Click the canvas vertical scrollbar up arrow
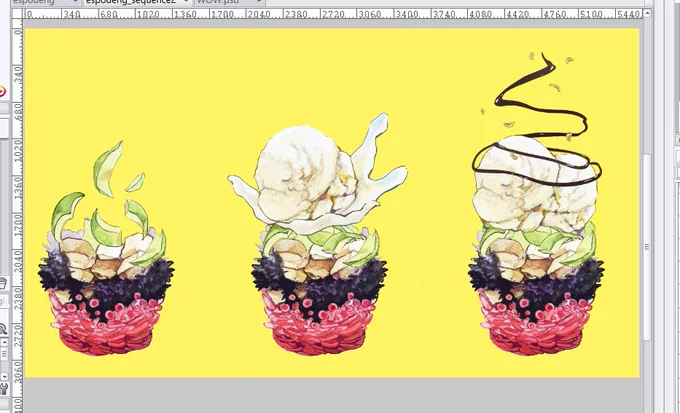 coord(647,13)
